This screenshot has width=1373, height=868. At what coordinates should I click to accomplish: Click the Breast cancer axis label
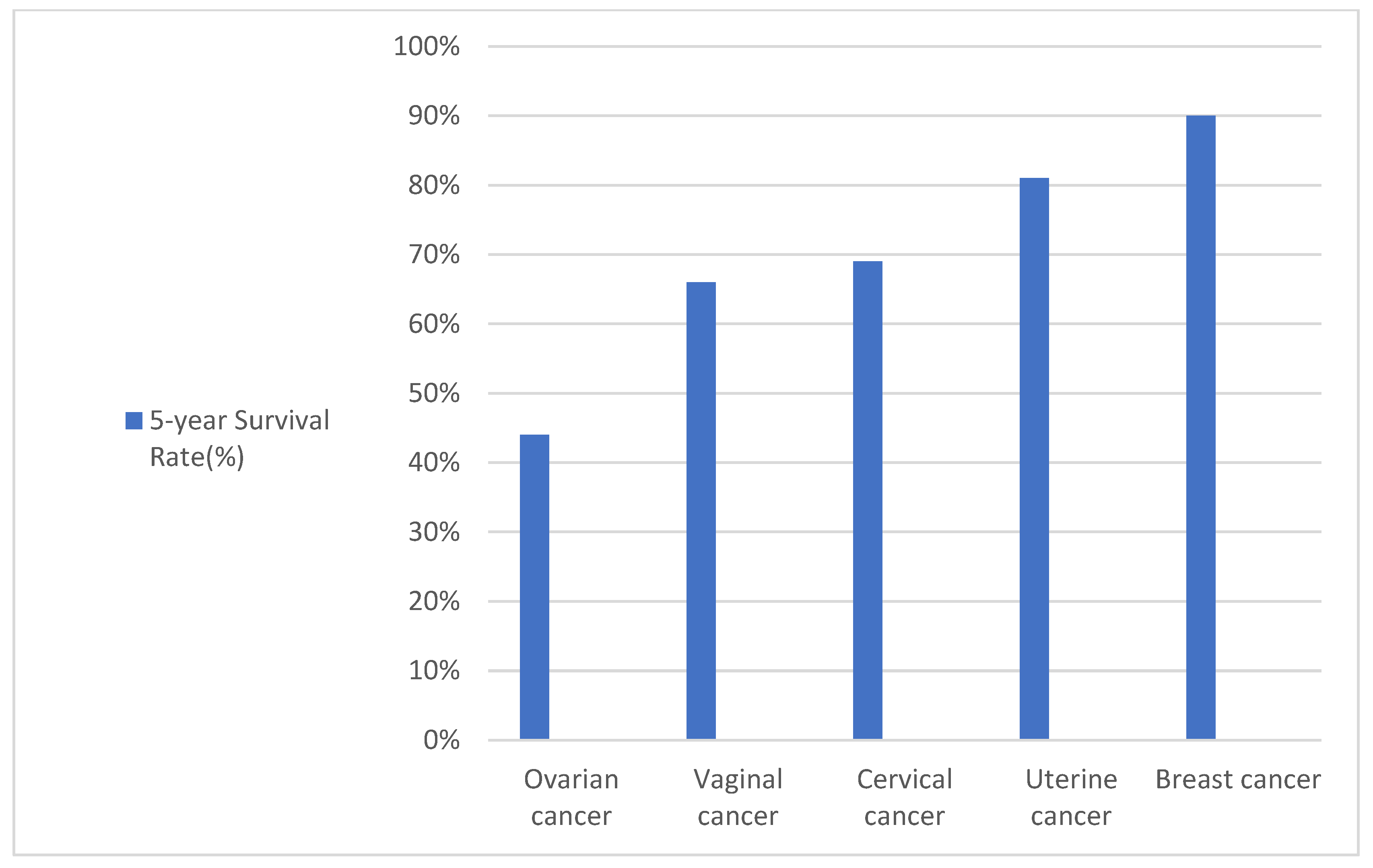tap(1238, 779)
